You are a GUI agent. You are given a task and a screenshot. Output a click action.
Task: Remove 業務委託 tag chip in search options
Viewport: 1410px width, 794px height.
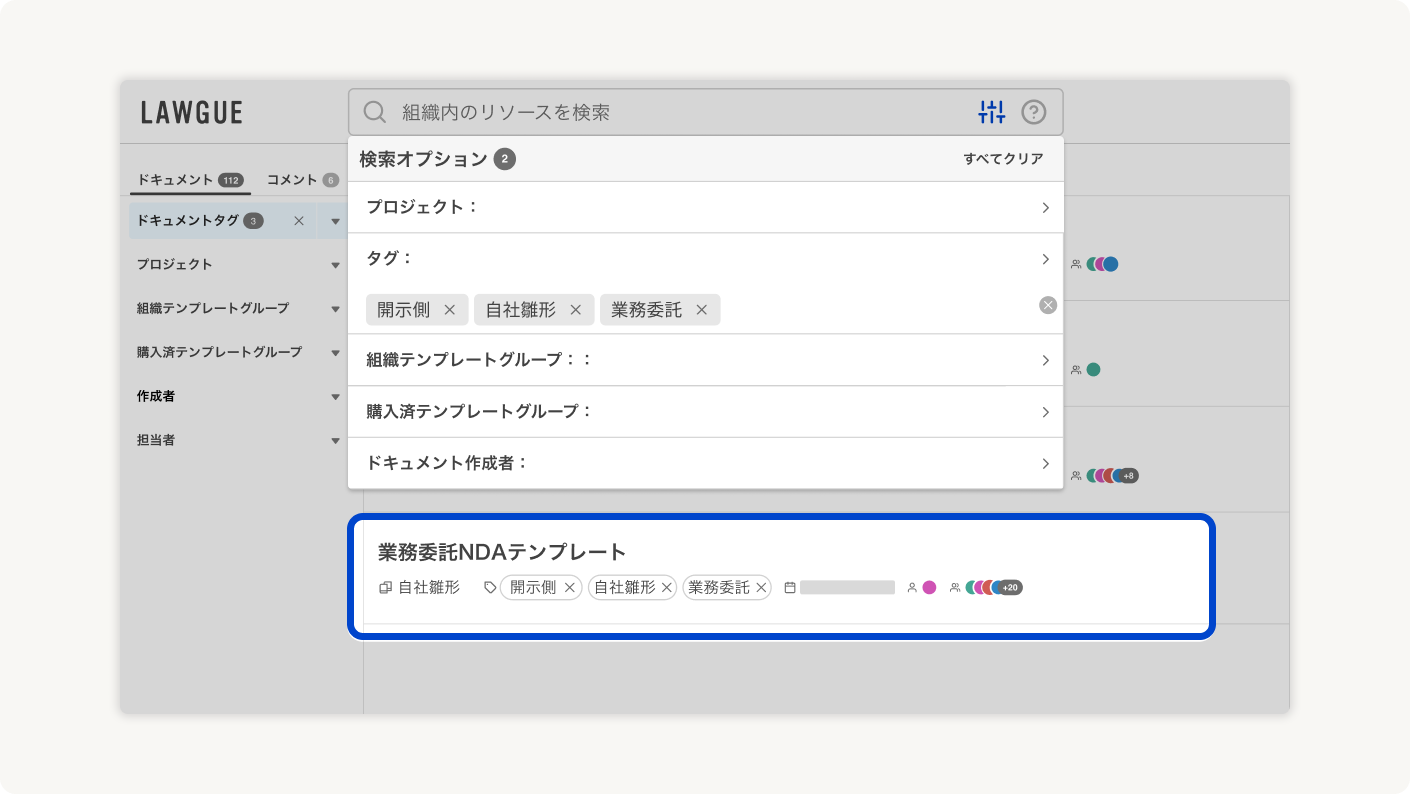point(701,310)
